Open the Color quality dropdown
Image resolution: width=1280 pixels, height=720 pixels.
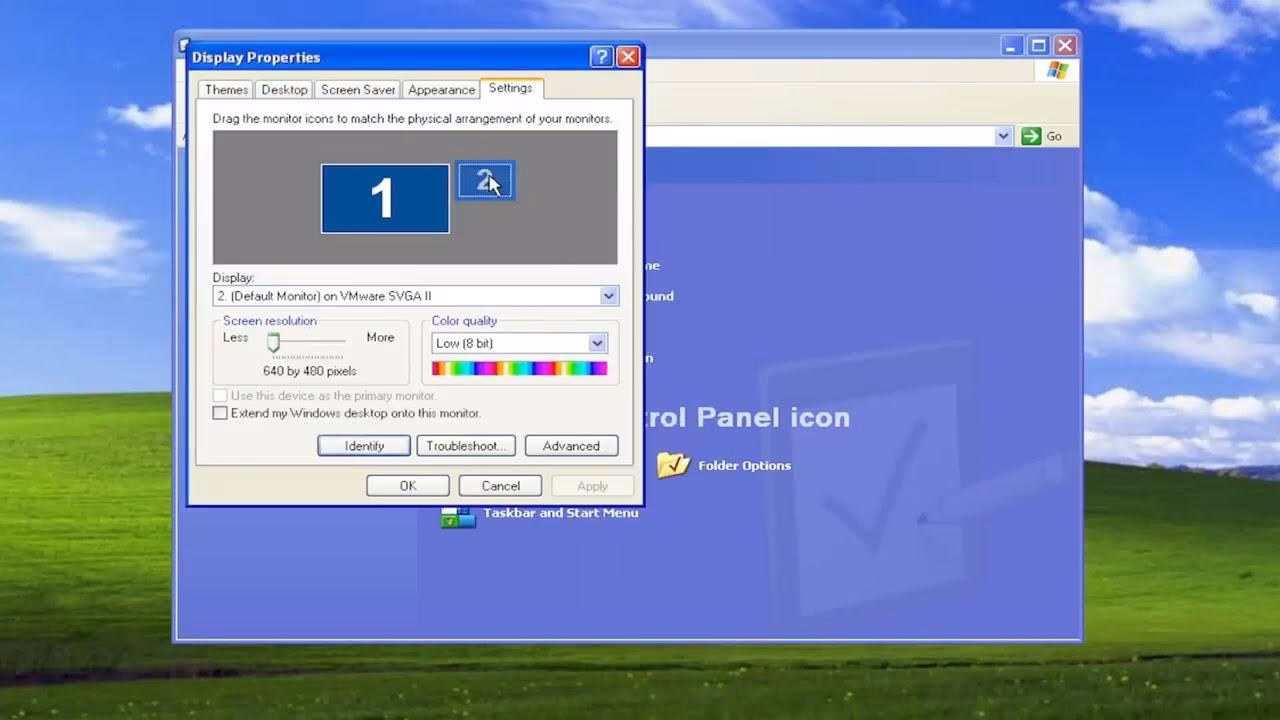[597, 343]
